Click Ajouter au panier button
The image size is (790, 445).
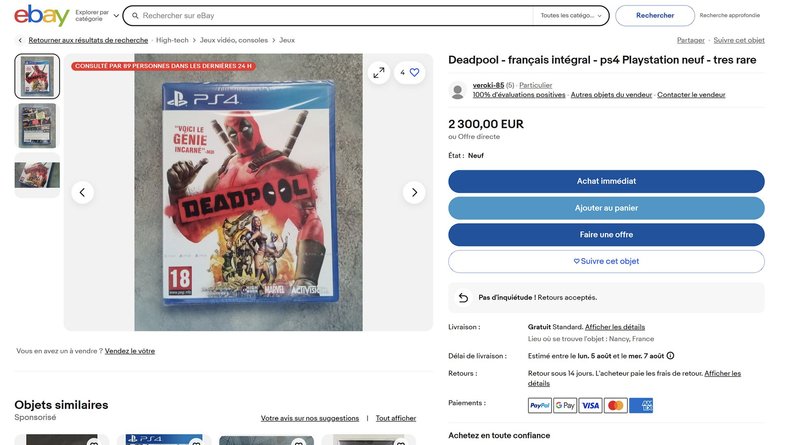[606, 208]
